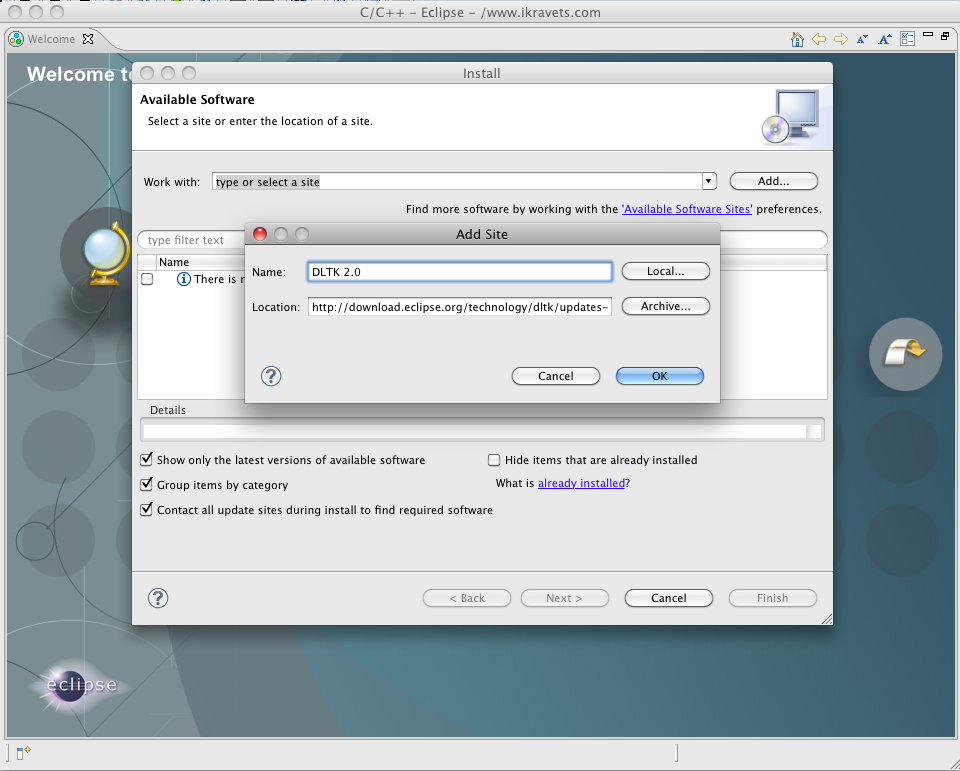Click the resize grip of Install dialog
960x771 pixels.
(827, 619)
